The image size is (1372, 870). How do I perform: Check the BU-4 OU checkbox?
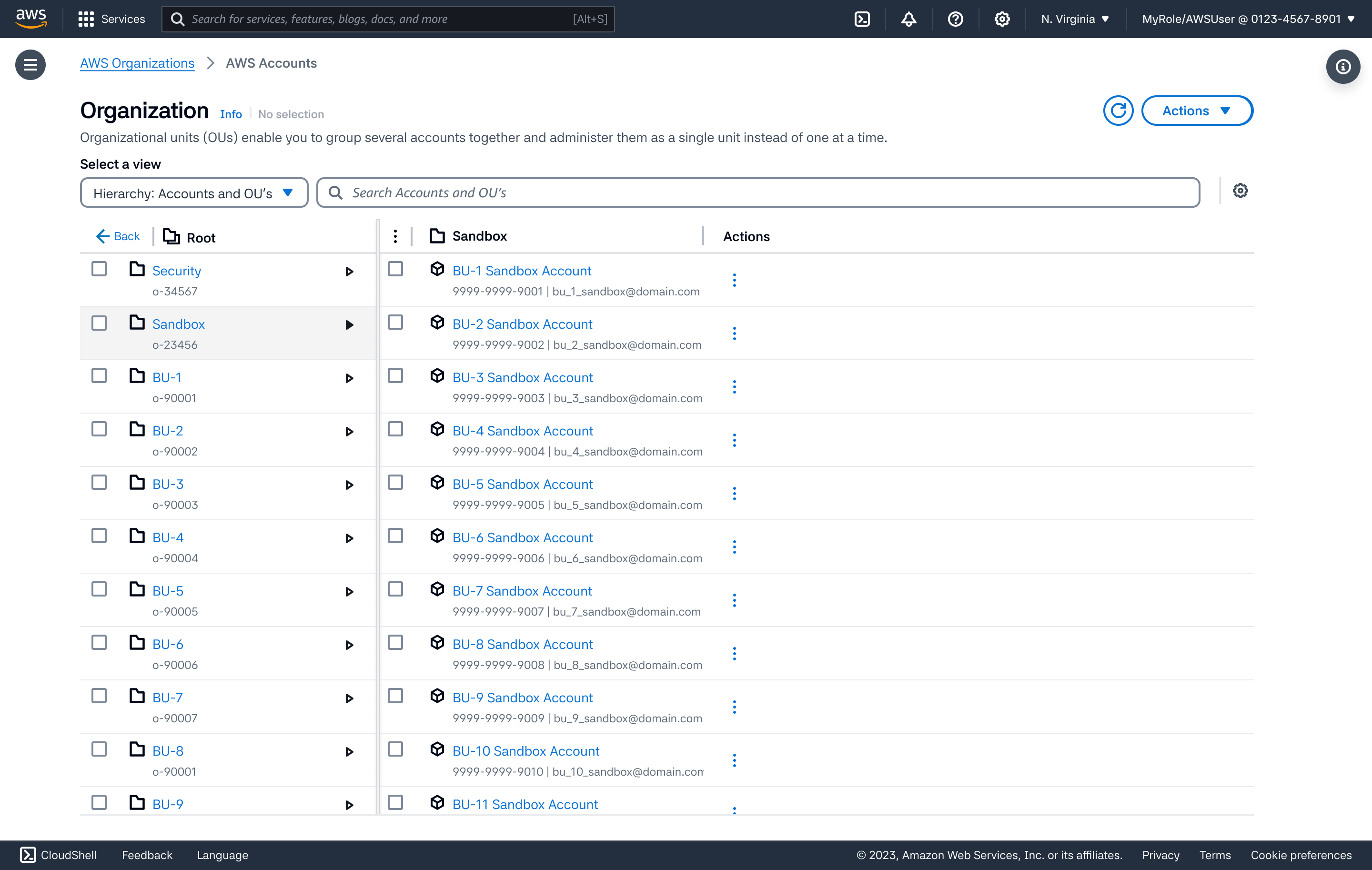[99, 536]
